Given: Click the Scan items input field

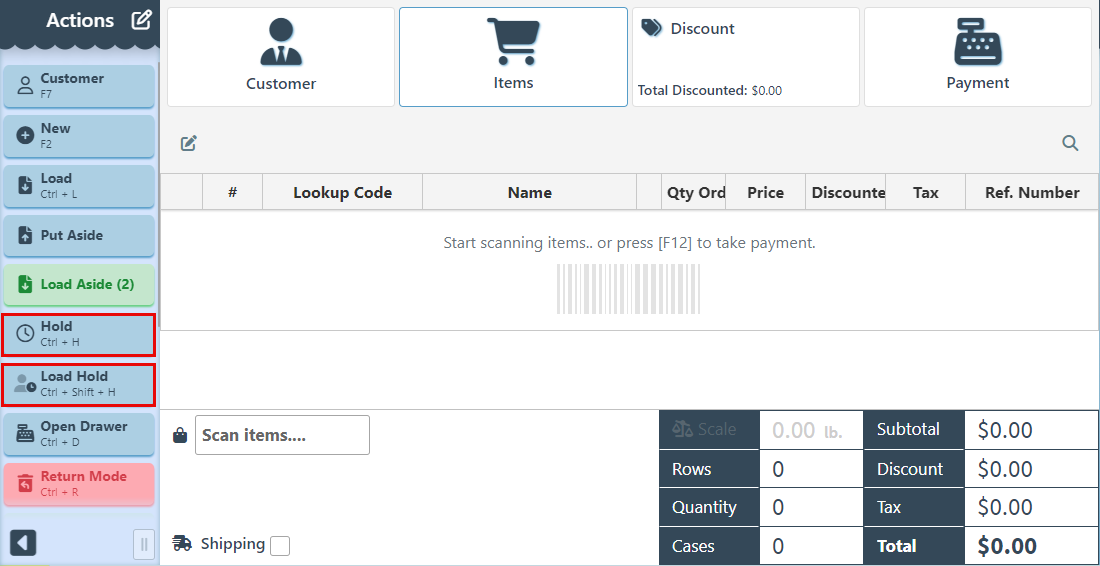Looking at the screenshot, I should click(282, 435).
